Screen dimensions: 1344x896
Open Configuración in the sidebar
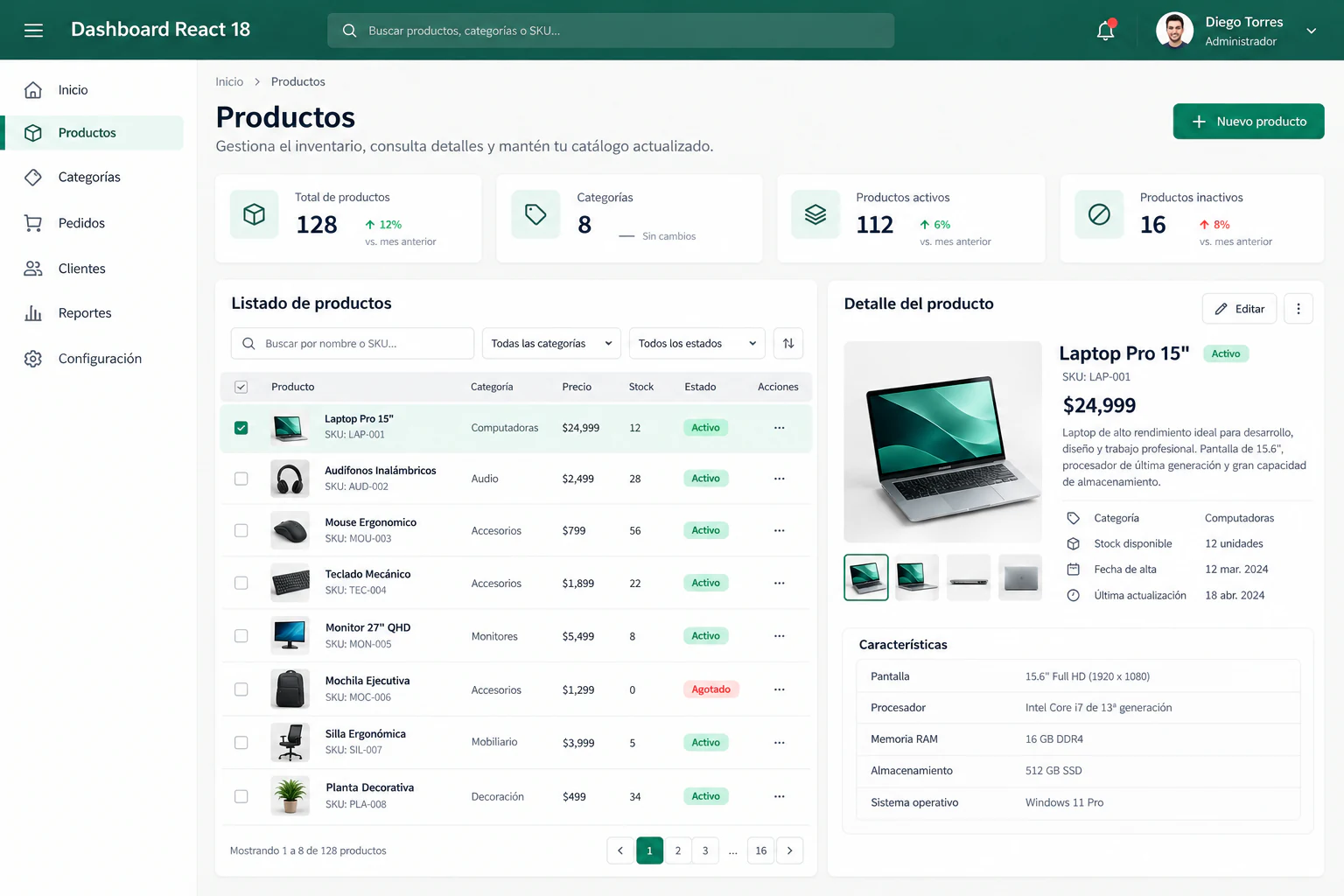click(x=94, y=359)
